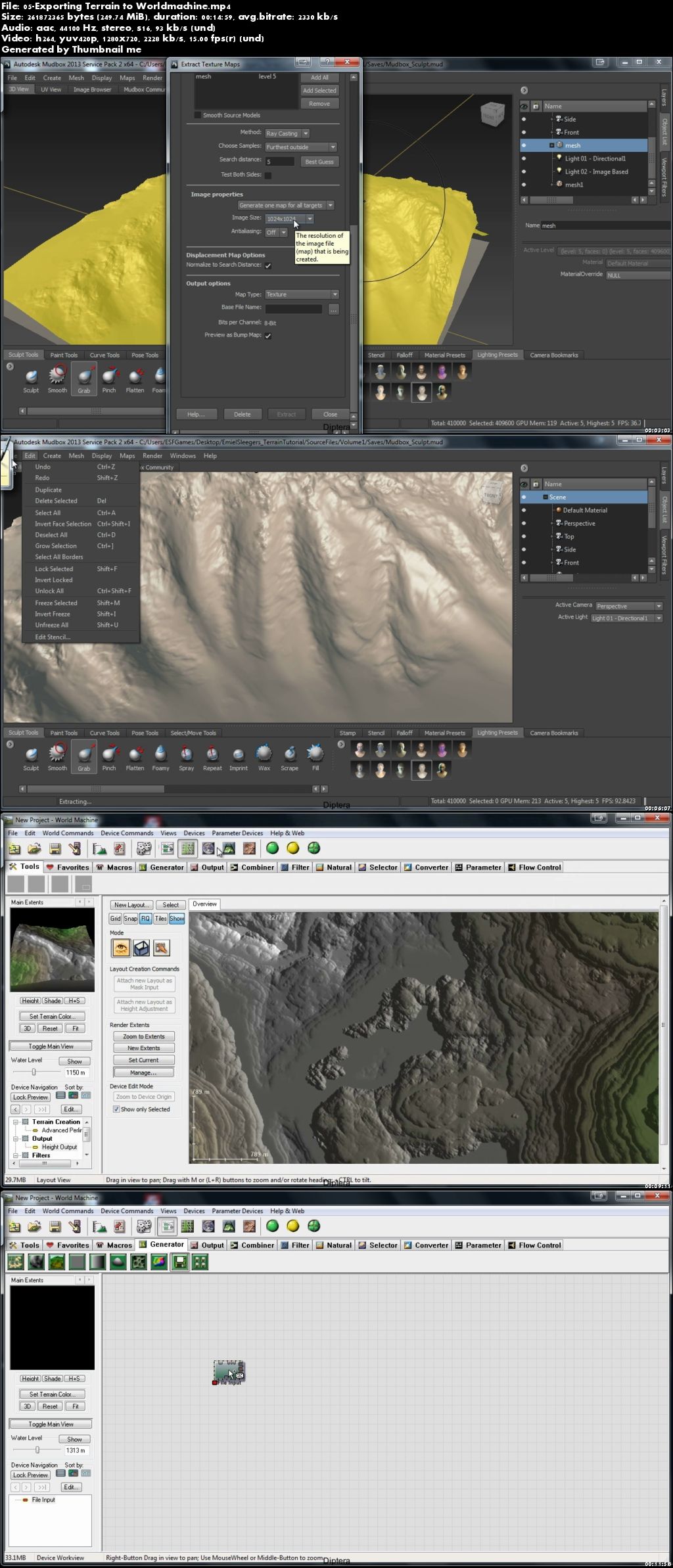Open the Method dropdown showing Ray Casting
The height and width of the screenshot is (1568, 673).
click(x=287, y=133)
